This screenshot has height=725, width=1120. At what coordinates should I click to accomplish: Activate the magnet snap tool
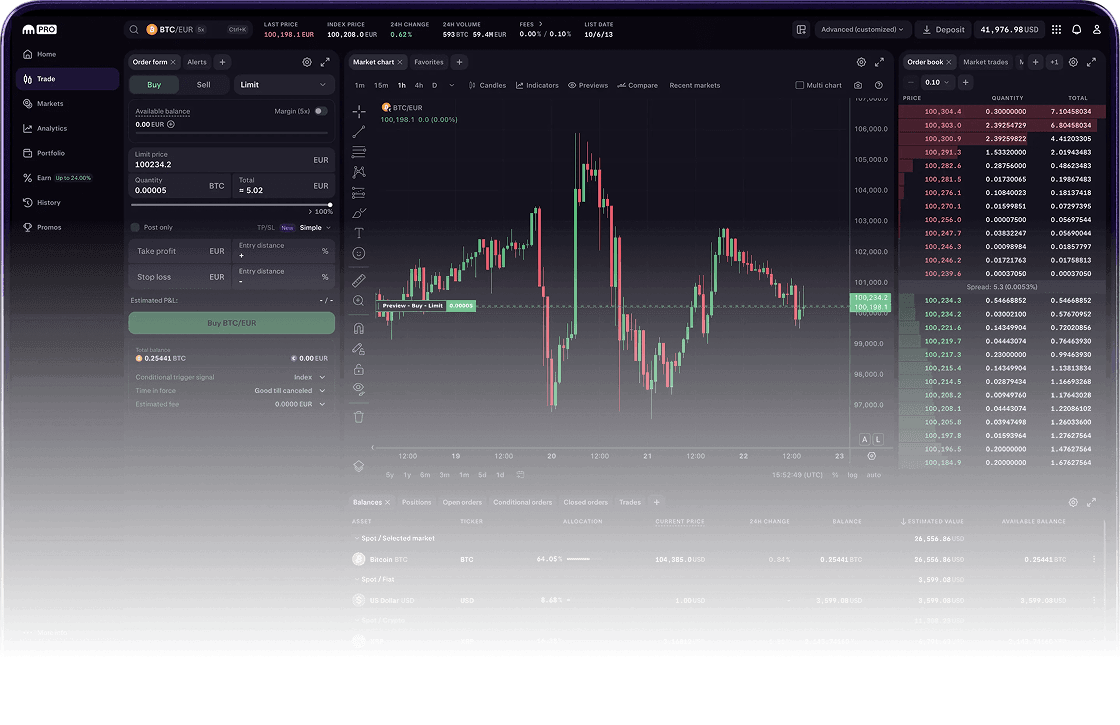(x=359, y=328)
